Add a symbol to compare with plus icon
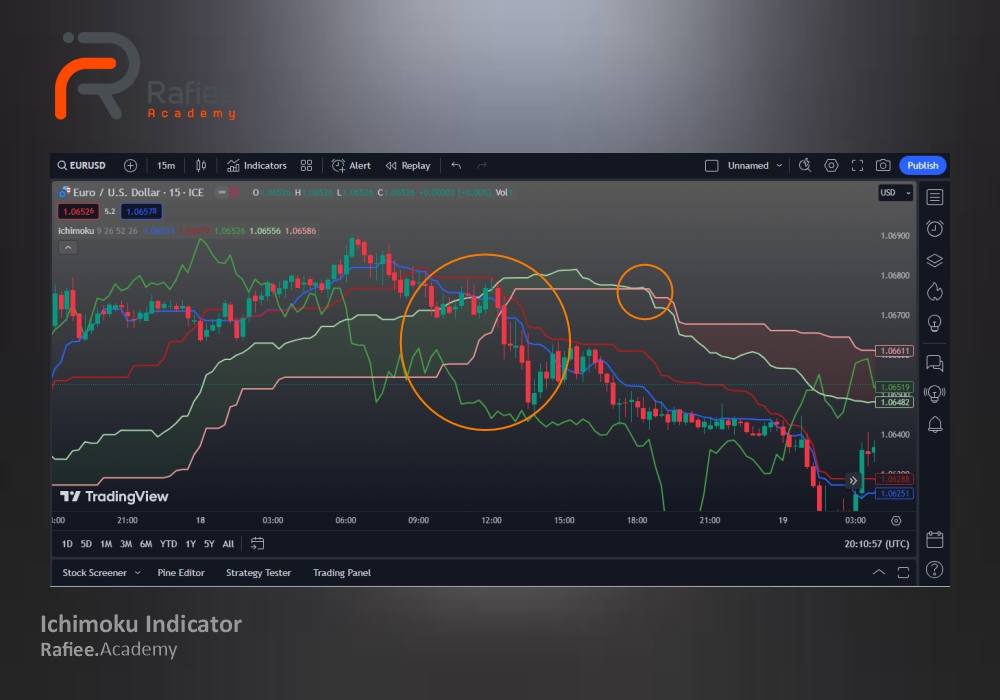1000x700 pixels. tap(130, 166)
